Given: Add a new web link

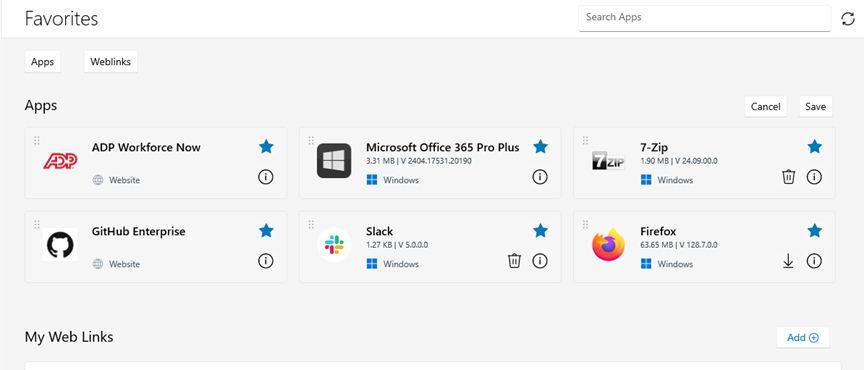Looking at the screenshot, I should point(803,337).
